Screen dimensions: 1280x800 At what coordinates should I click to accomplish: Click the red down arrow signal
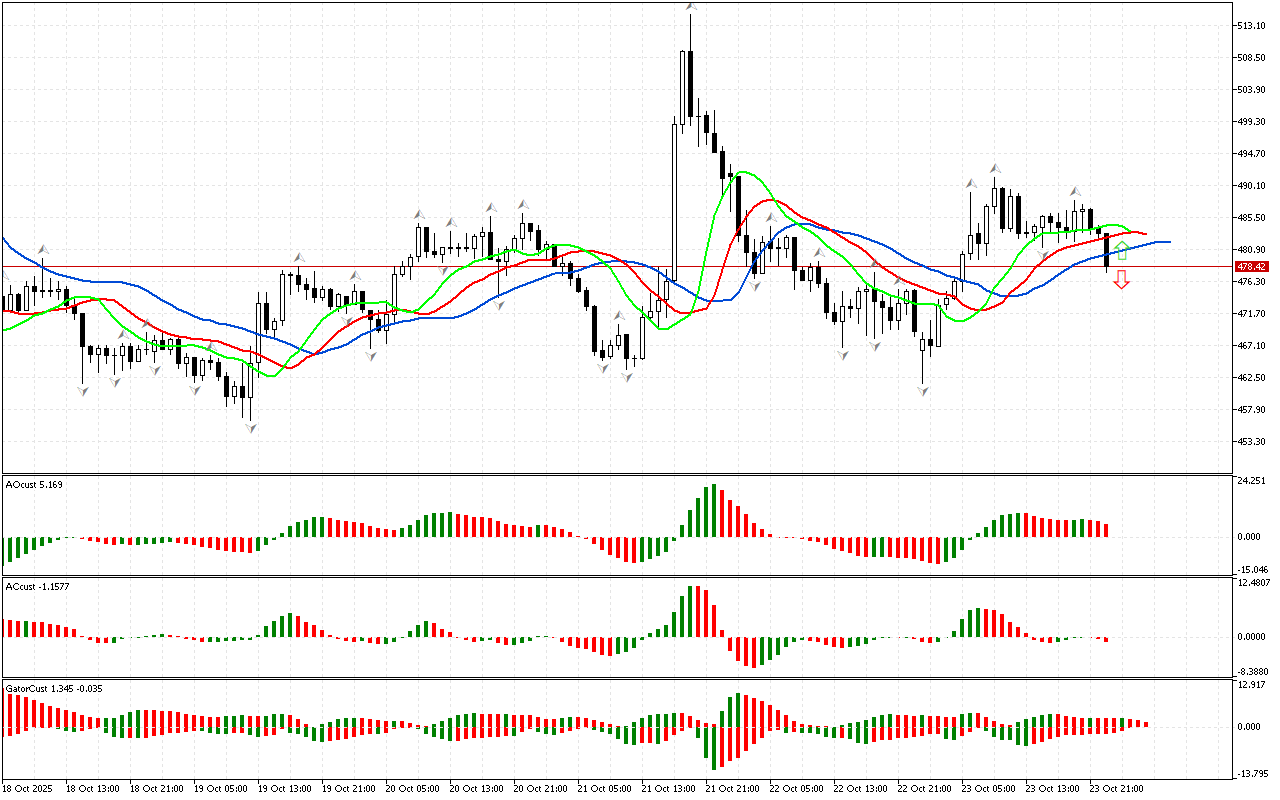point(1122,280)
